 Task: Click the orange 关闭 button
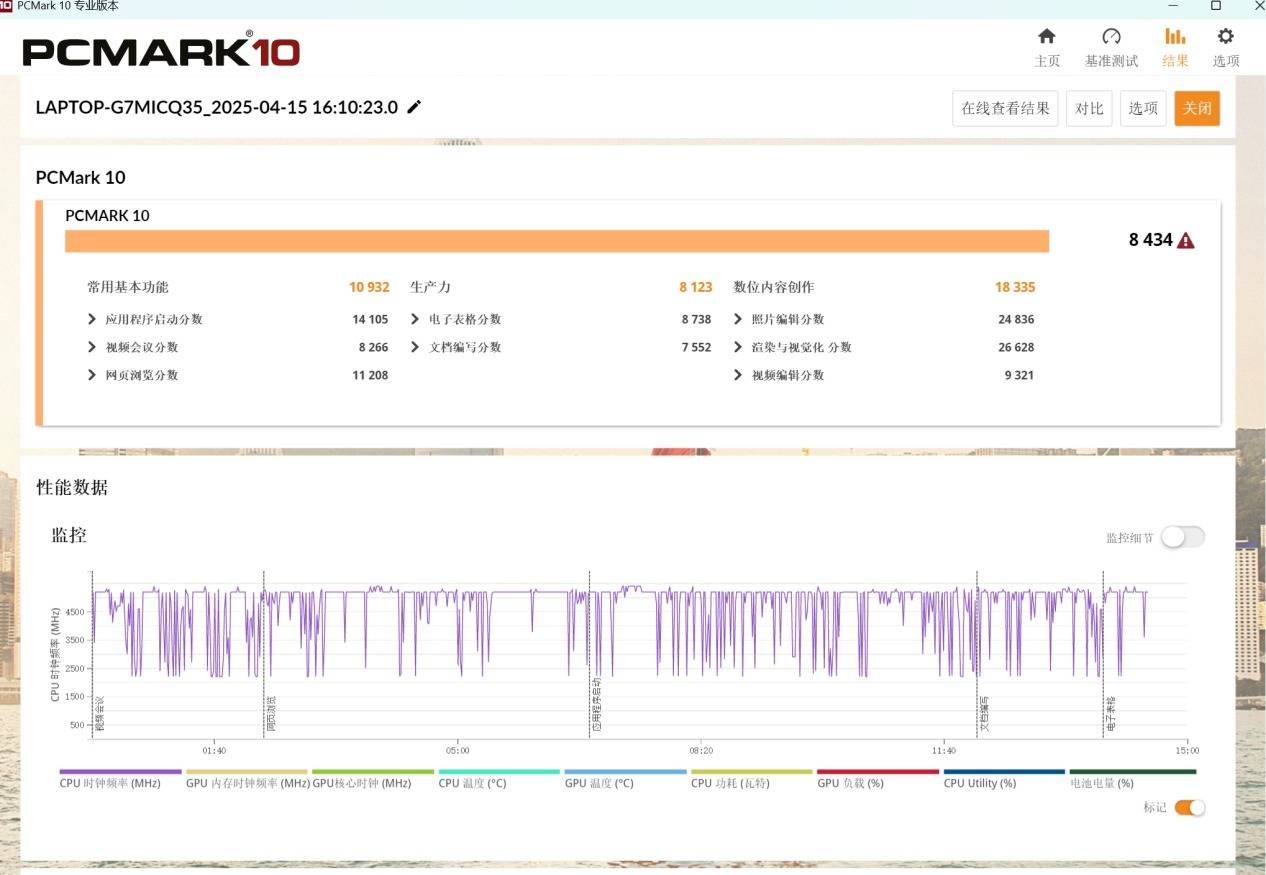[x=1197, y=108]
